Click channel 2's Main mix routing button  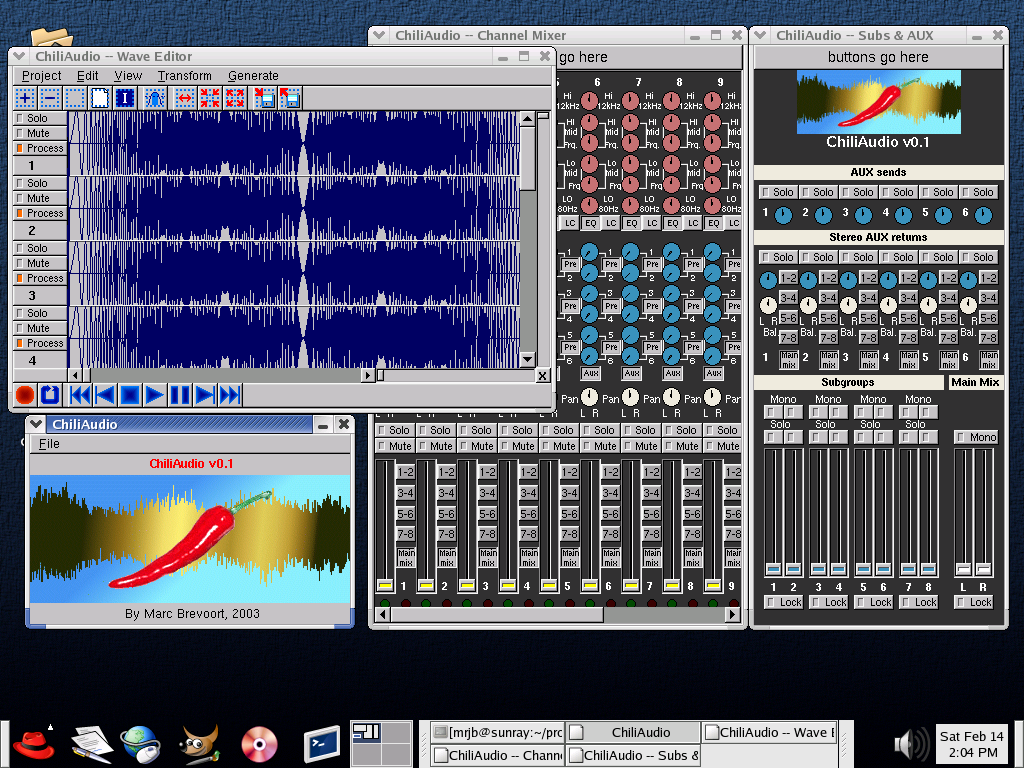pyautogui.click(x=447, y=558)
